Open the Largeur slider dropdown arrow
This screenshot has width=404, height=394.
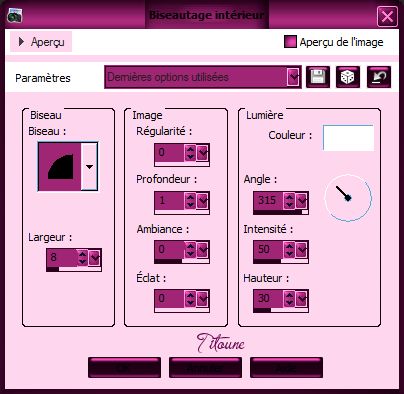click(x=95, y=258)
